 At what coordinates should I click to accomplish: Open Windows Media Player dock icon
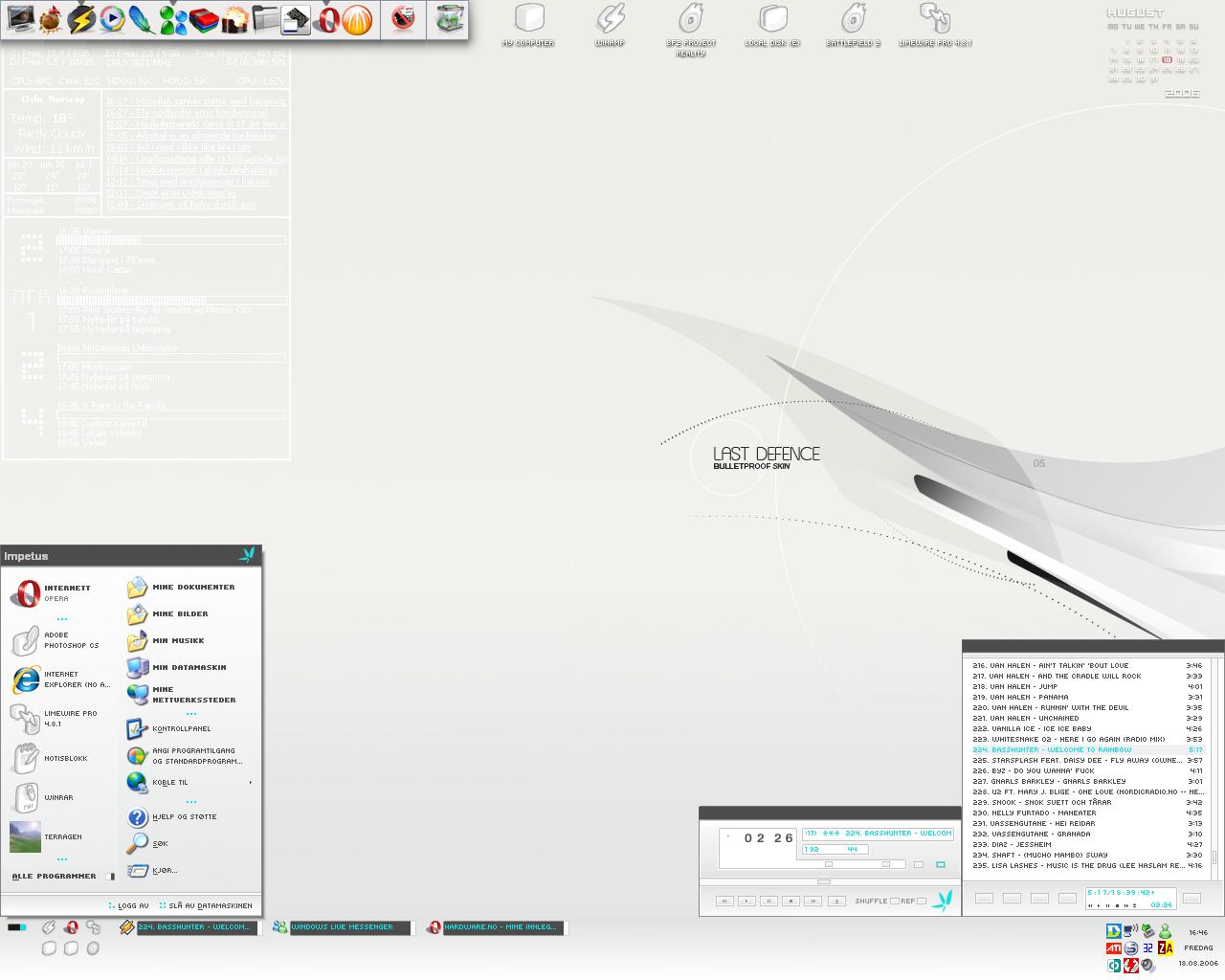click(x=112, y=19)
